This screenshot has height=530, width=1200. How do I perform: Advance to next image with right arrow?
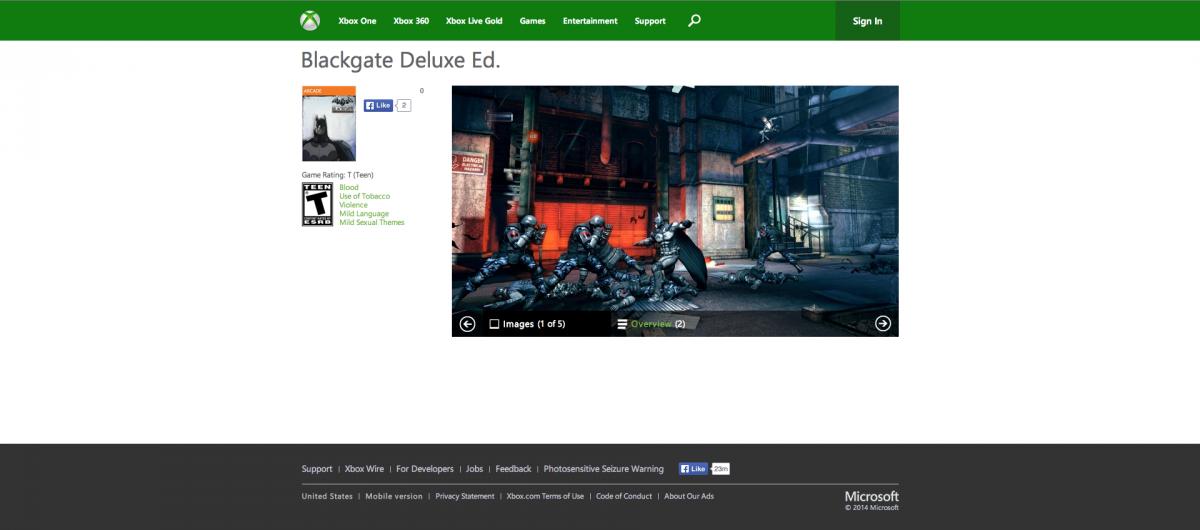click(x=883, y=323)
